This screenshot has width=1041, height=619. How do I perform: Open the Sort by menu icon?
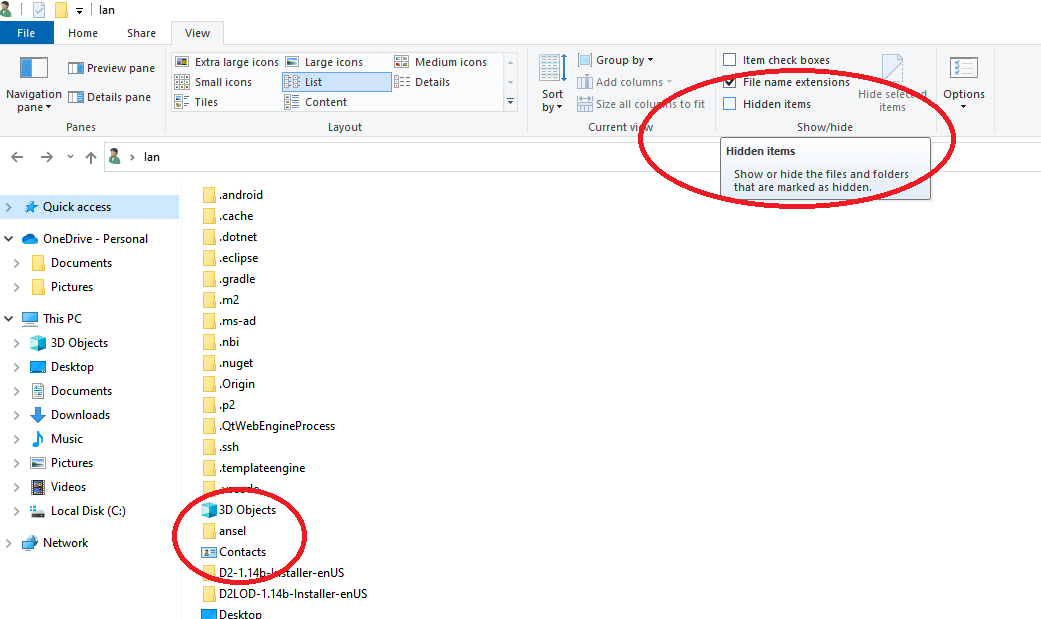(x=552, y=70)
